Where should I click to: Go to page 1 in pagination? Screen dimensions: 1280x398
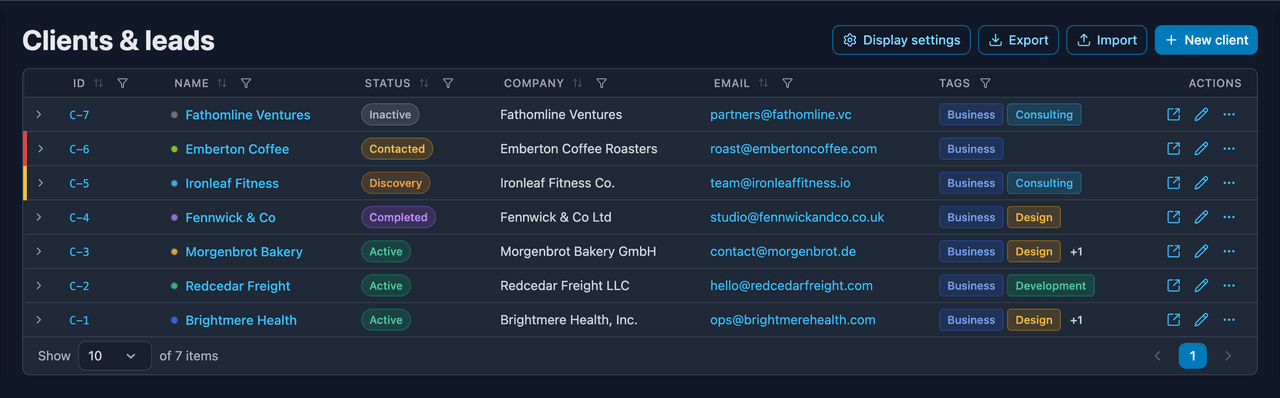pos(1192,356)
